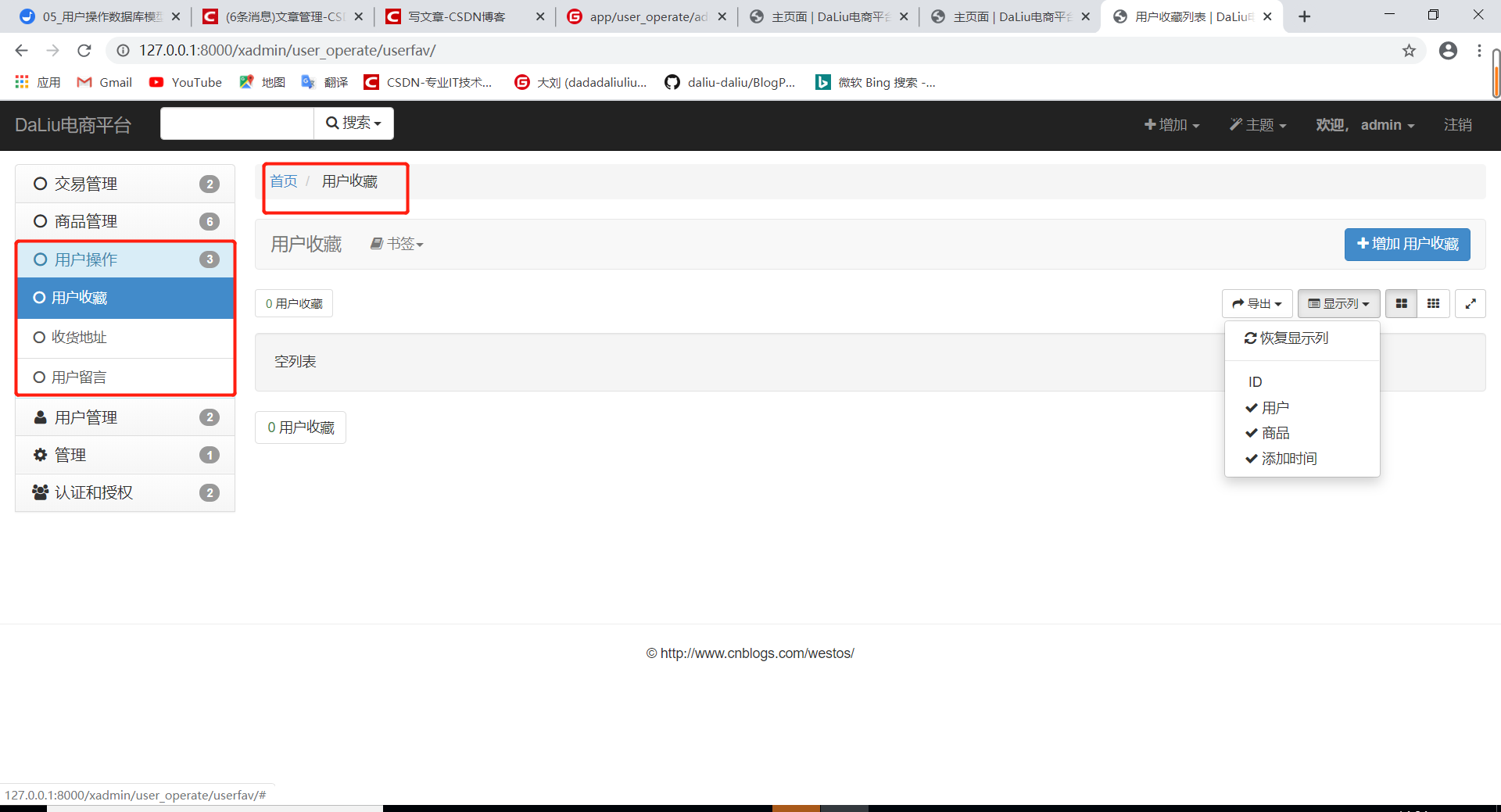The height and width of the screenshot is (812, 1501).
Task: Click the page vertical scrollbar
Action: 1496,74
